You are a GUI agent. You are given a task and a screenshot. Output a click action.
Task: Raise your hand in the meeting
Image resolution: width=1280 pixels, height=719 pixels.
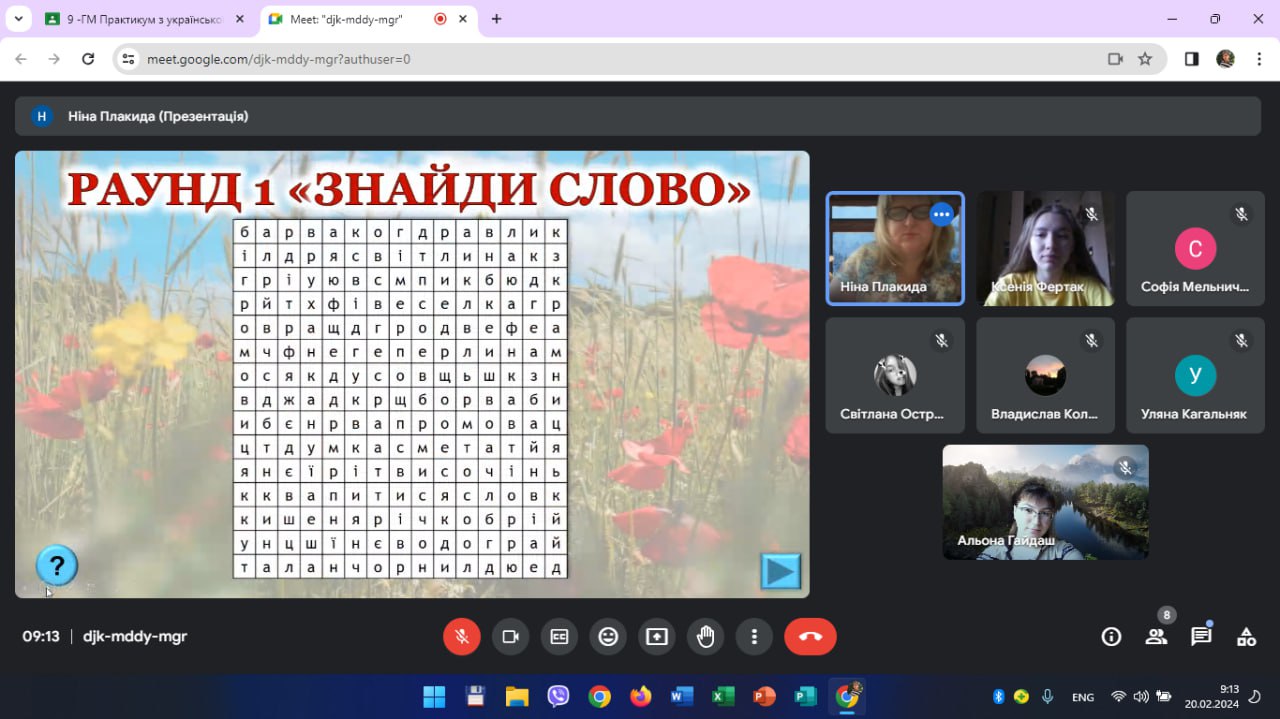(706, 636)
